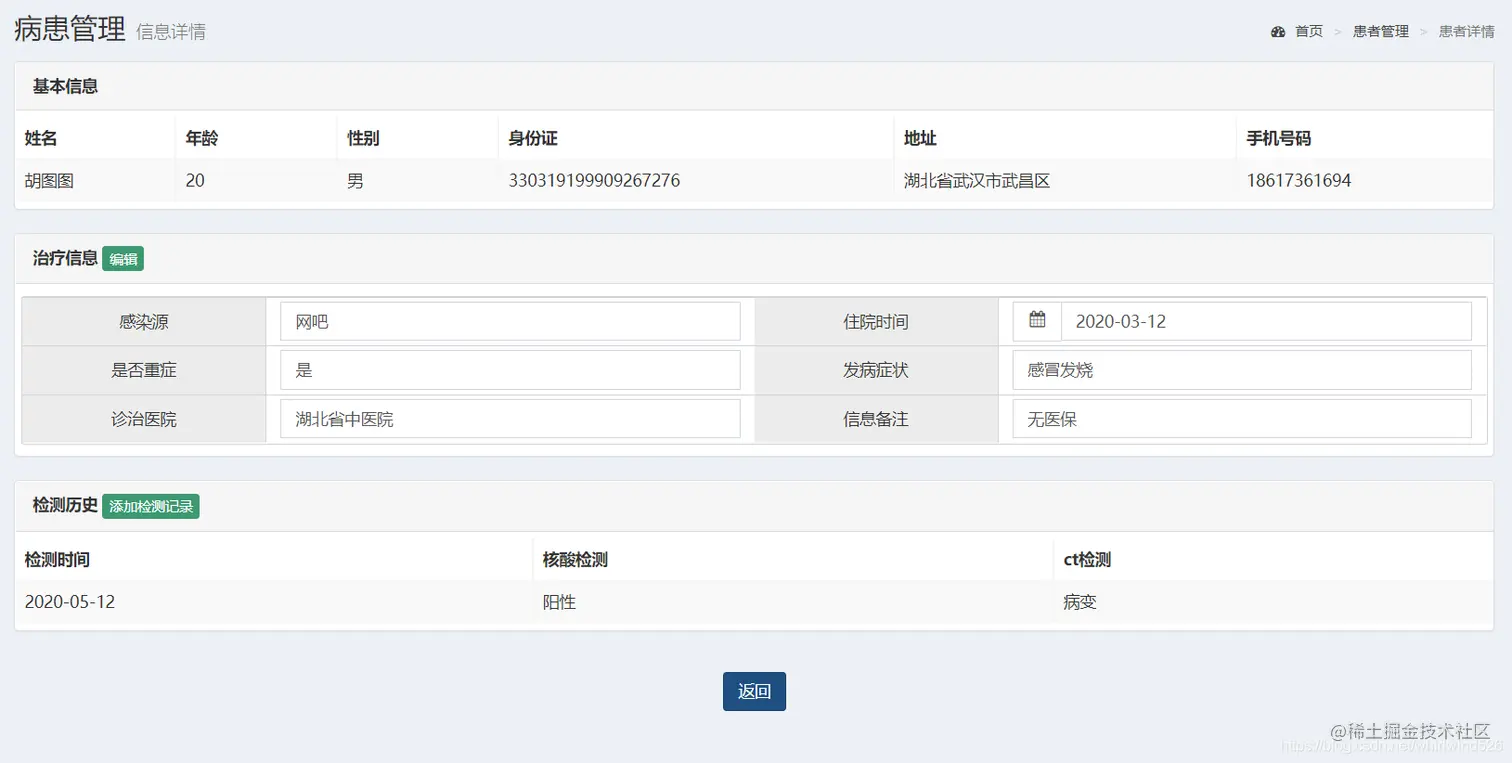
Task: Open the calendar icon for 住院时间
Action: 1037,321
